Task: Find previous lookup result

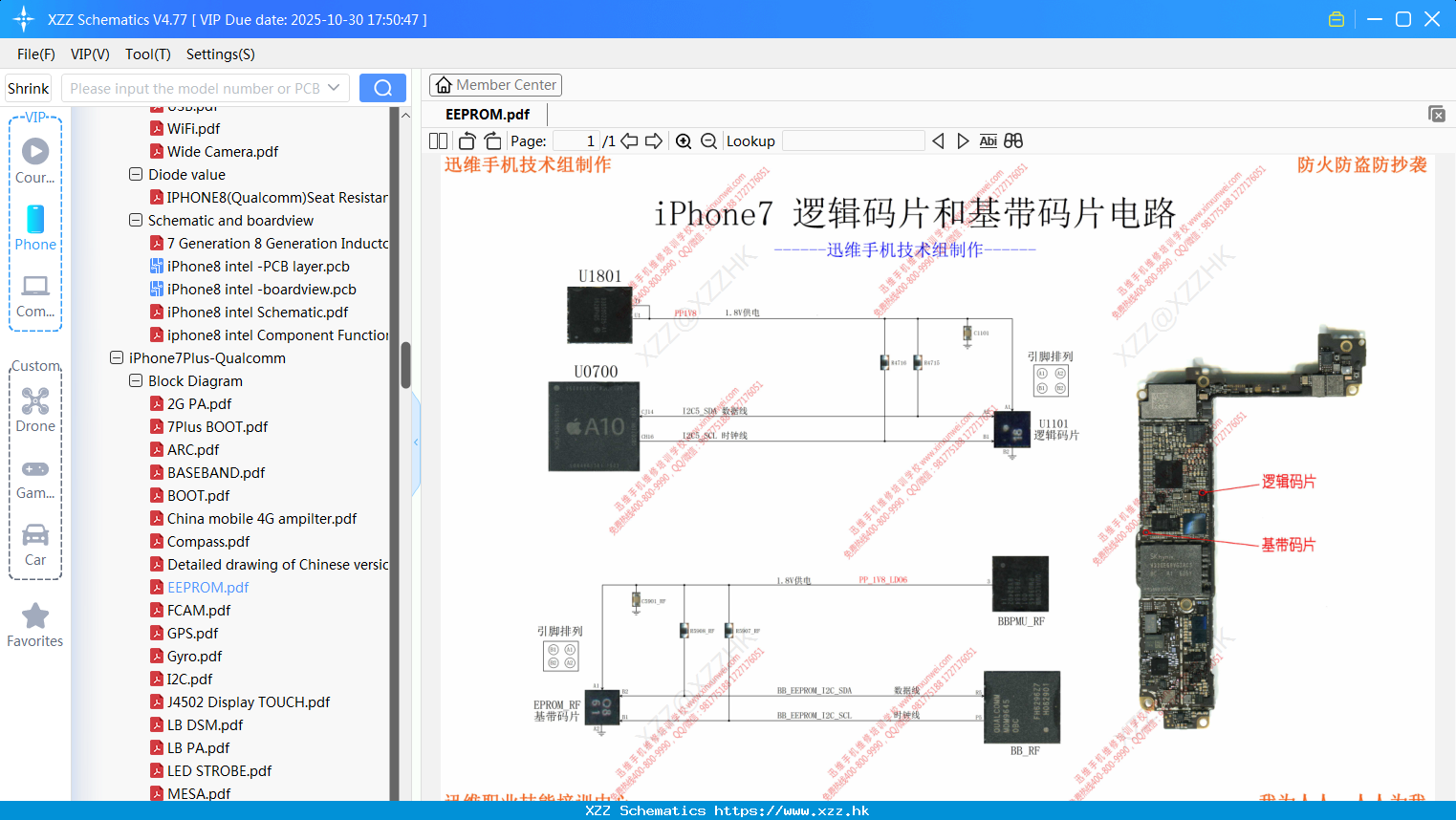Action: click(x=938, y=140)
